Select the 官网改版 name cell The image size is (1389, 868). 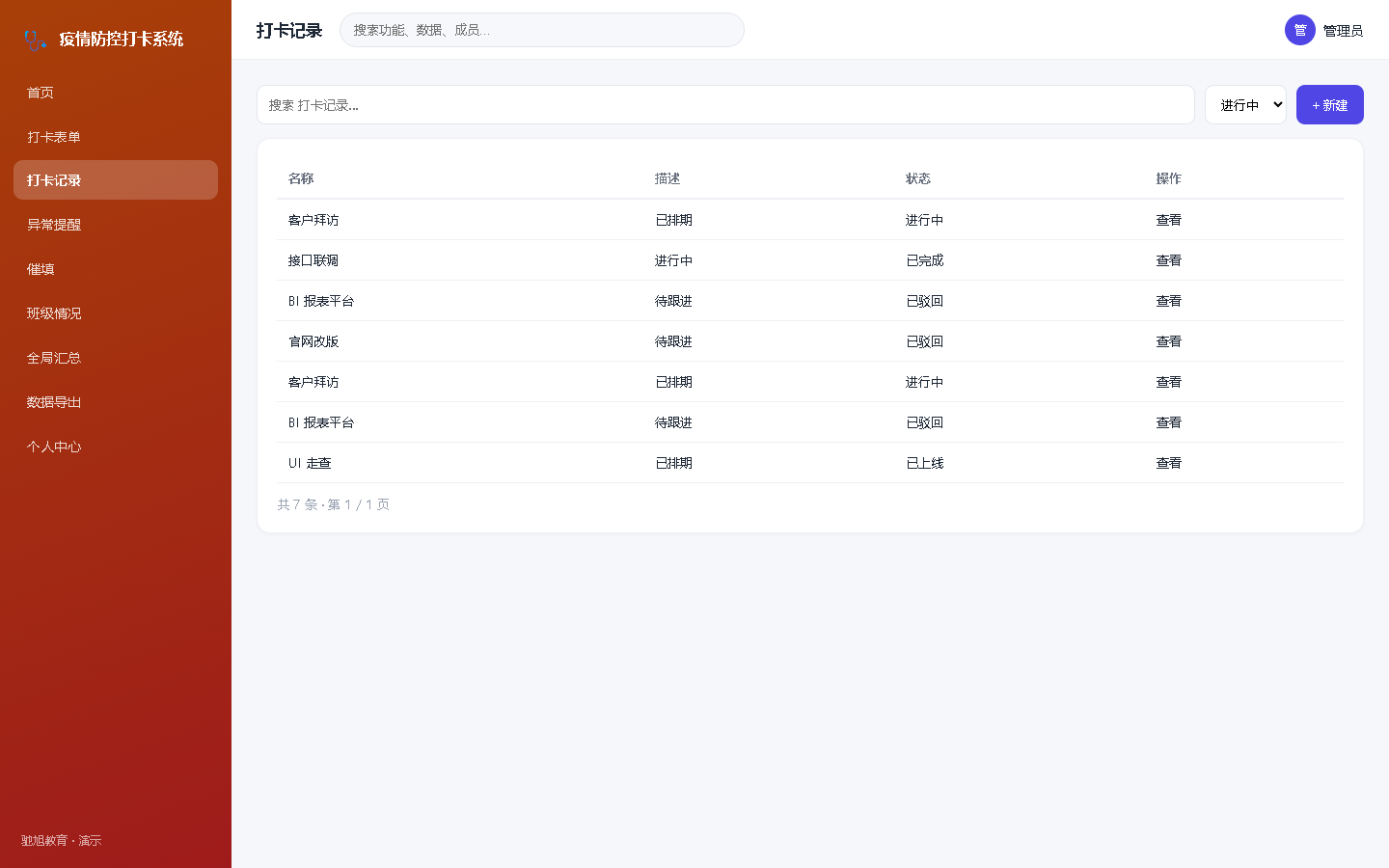point(313,341)
